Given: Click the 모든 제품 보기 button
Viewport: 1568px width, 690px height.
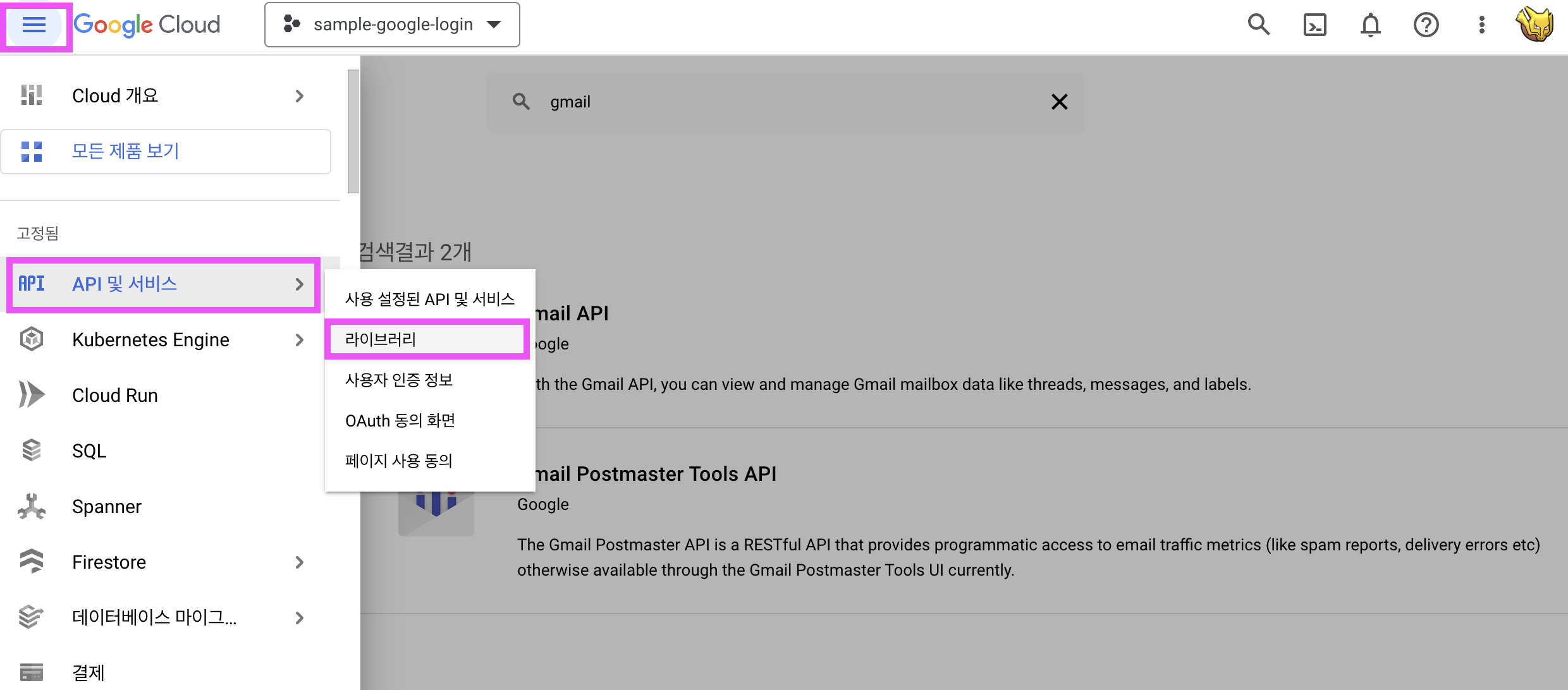Looking at the screenshot, I should [166, 152].
